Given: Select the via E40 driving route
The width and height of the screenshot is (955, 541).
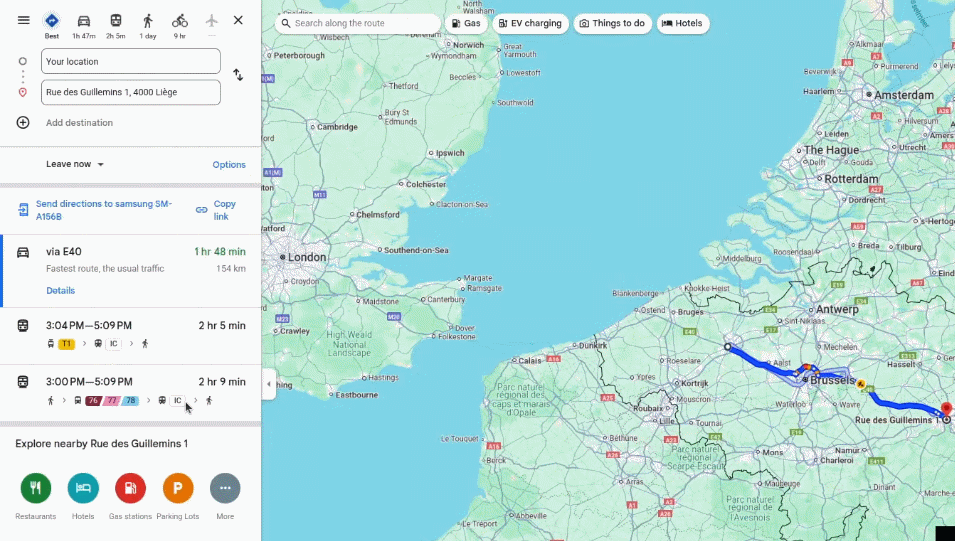Looking at the screenshot, I should tap(131, 270).
